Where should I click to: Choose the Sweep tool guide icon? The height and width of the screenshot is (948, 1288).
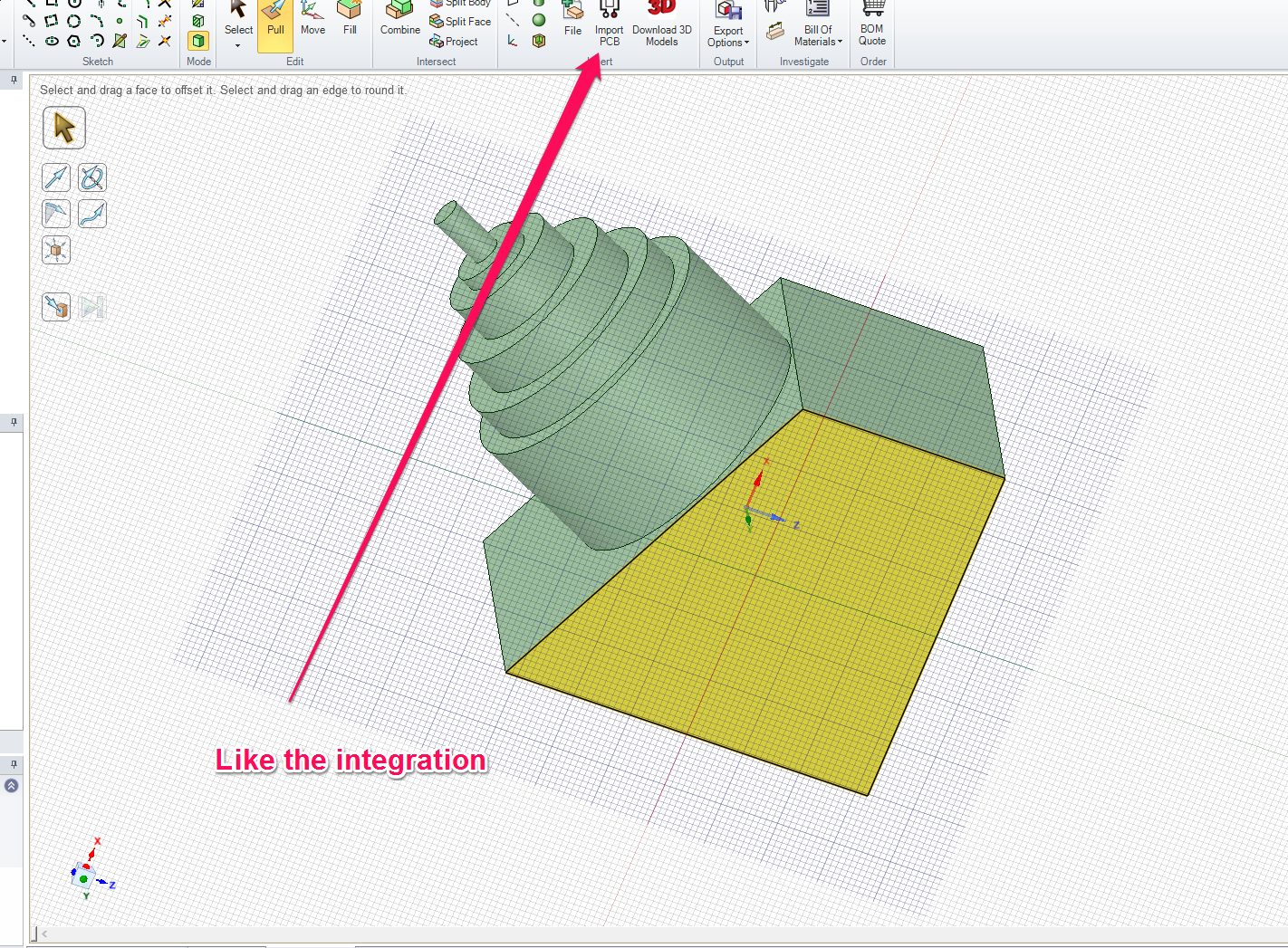(x=92, y=215)
